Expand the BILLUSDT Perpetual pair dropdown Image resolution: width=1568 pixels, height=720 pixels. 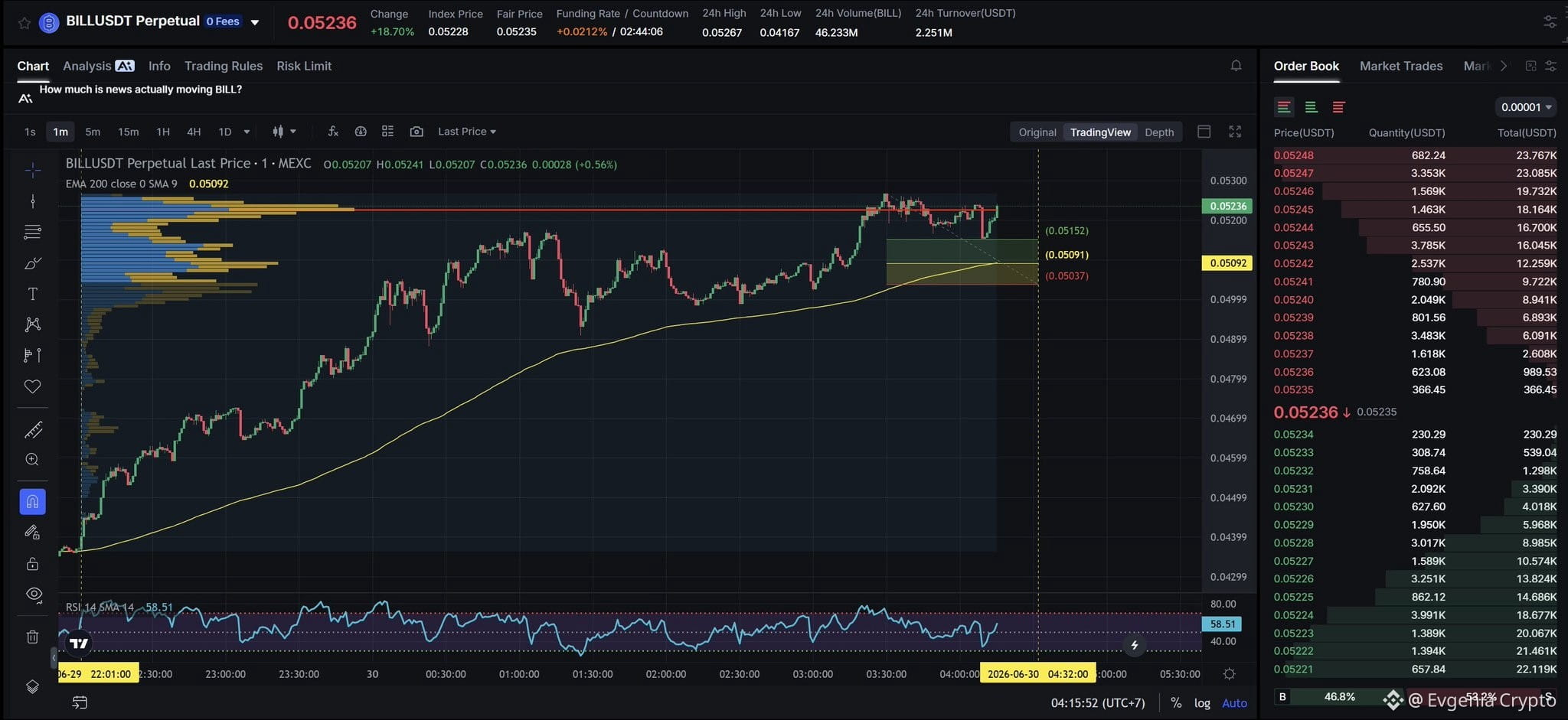tap(255, 22)
